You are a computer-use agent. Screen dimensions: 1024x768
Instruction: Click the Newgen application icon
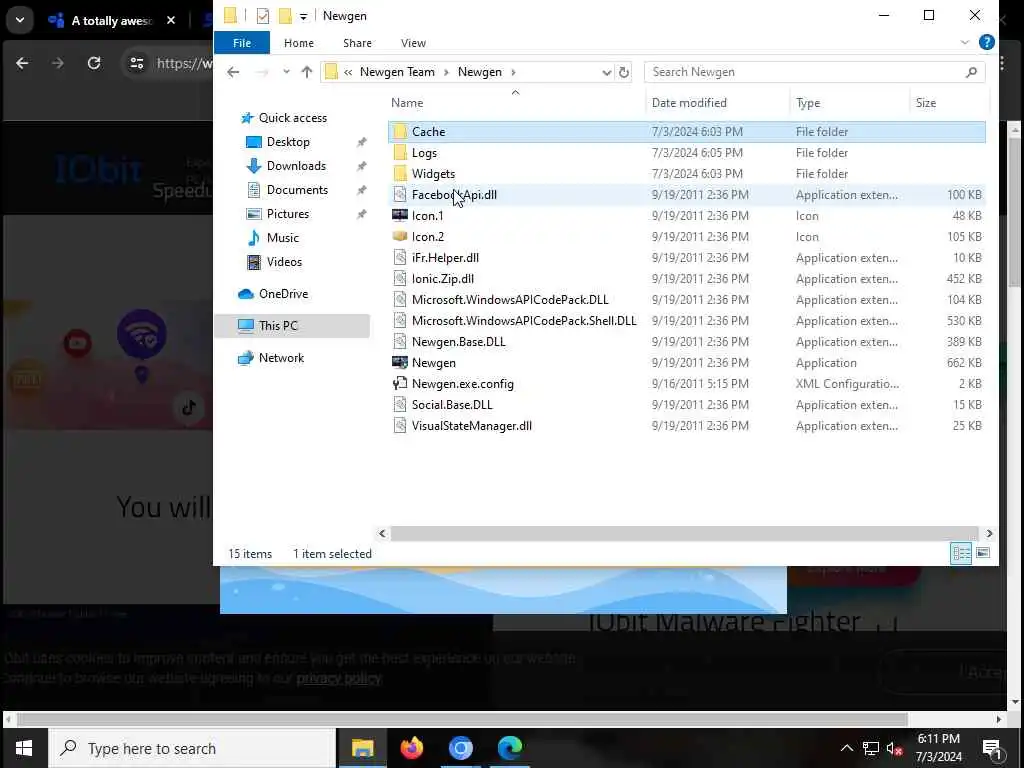click(x=400, y=362)
